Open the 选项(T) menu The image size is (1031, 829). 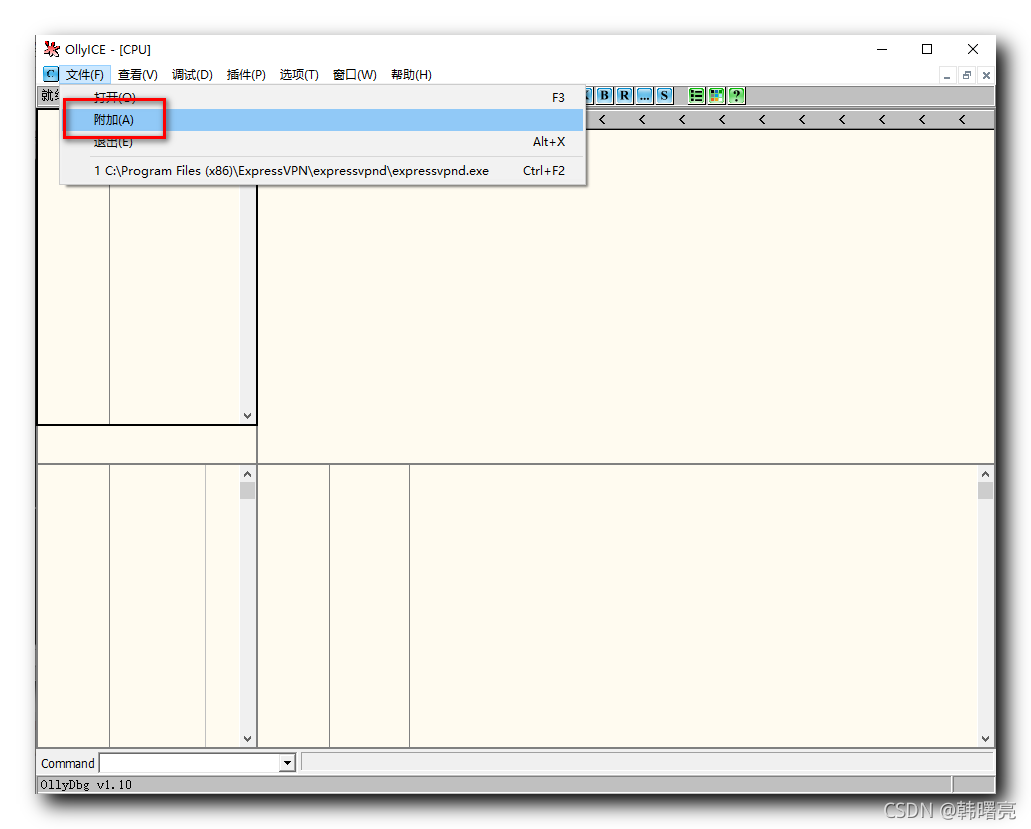[299, 75]
